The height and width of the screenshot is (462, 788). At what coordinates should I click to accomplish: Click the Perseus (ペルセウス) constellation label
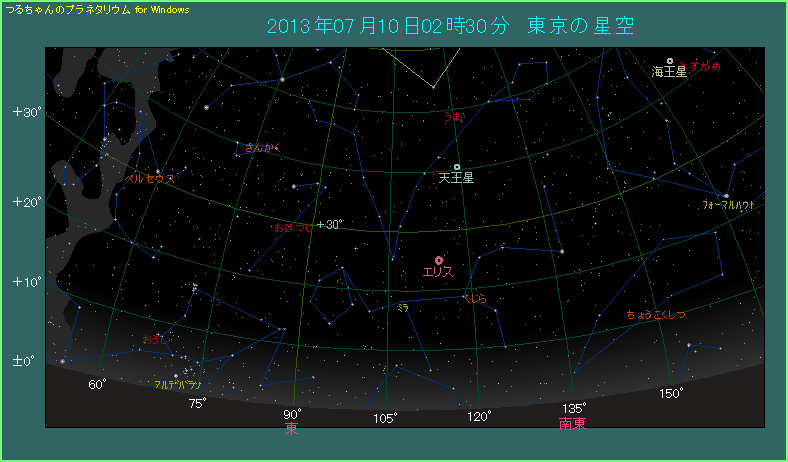(x=149, y=178)
